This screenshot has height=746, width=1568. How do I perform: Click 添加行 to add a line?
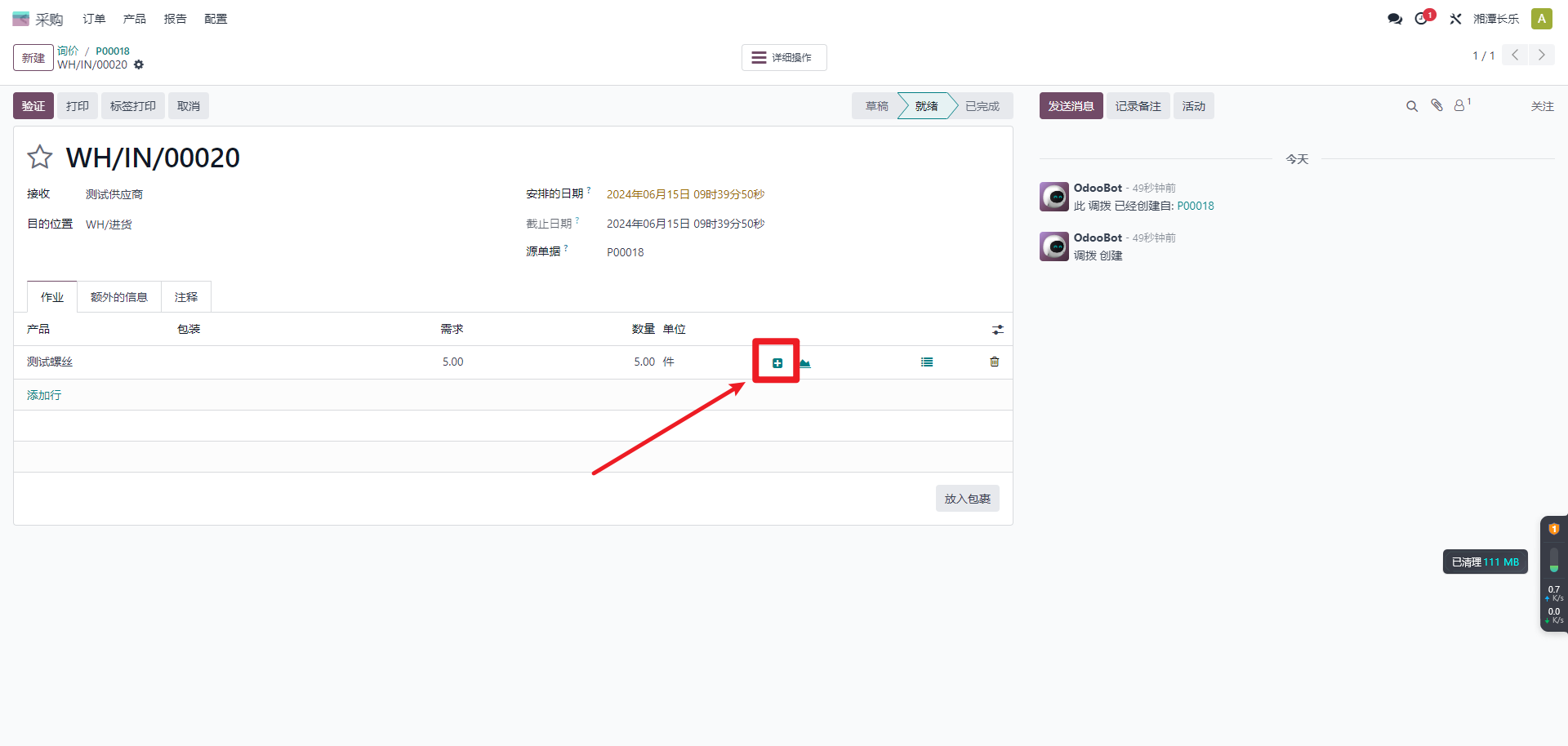tap(44, 395)
